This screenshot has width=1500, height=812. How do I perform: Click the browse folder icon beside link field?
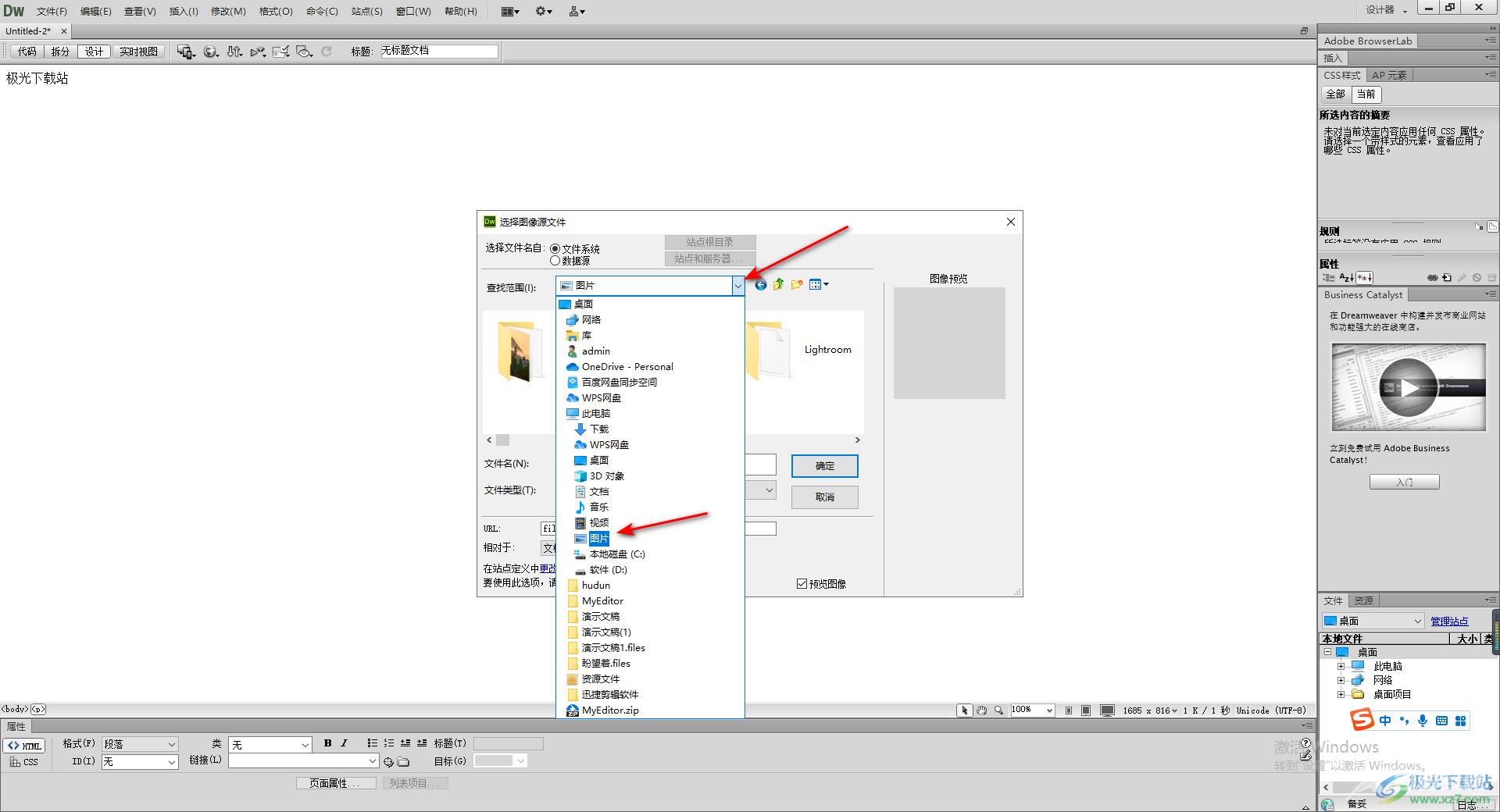[403, 761]
